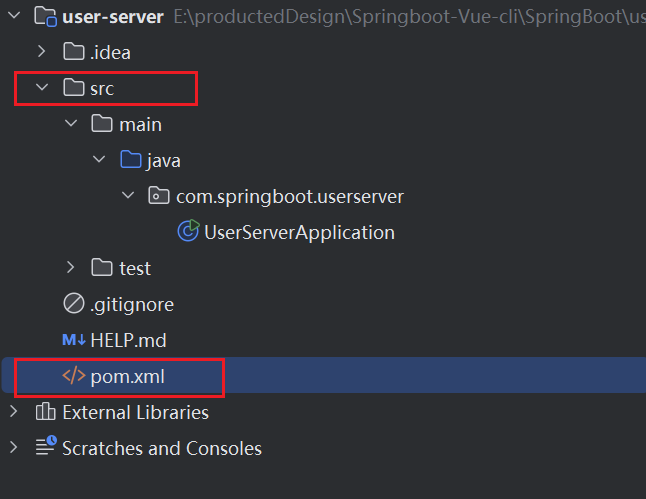
Task: Expand the External Libraries node
Action: click(13, 412)
